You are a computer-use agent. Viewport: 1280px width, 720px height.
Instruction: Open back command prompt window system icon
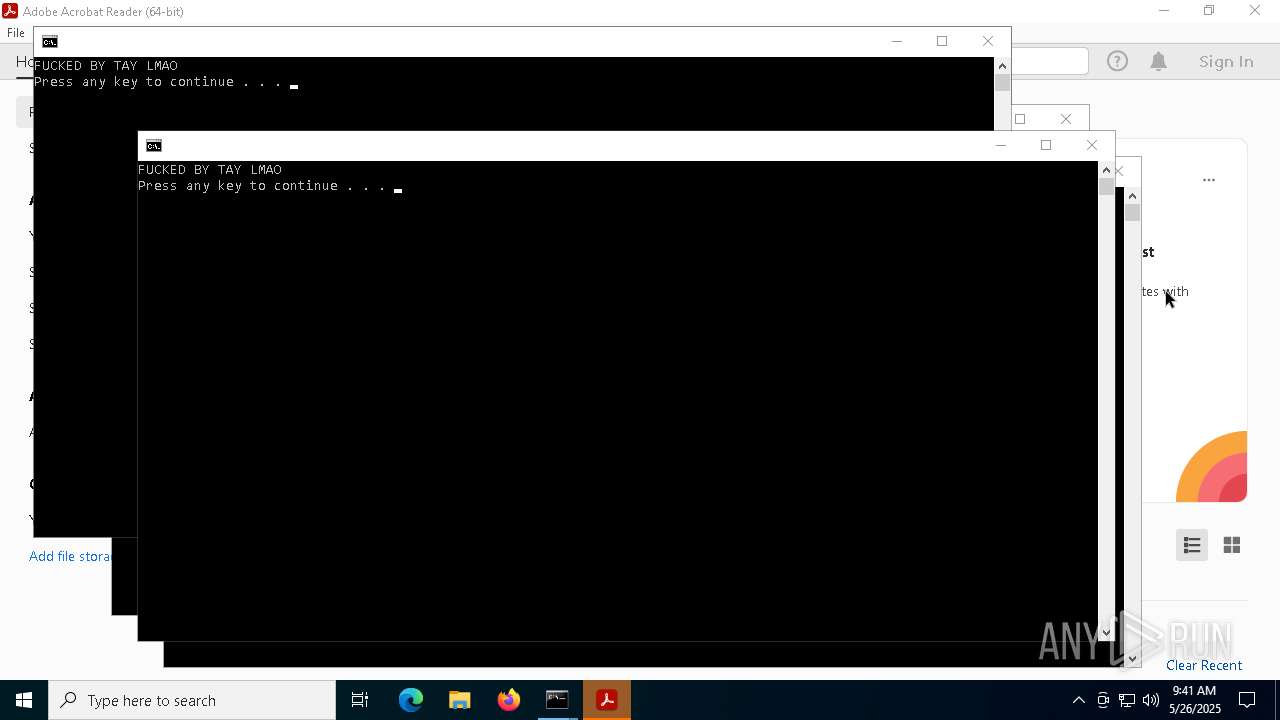coord(50,42)
